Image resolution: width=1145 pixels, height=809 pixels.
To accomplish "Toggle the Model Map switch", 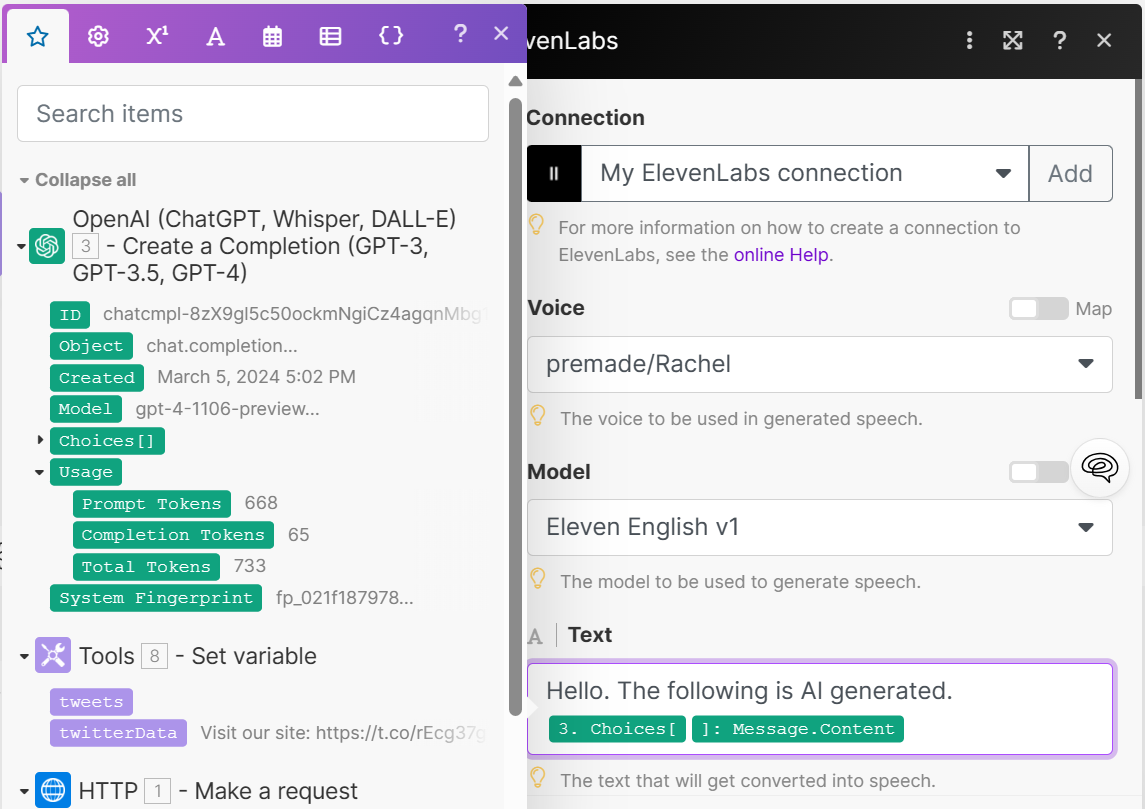I will (1038, 472).
